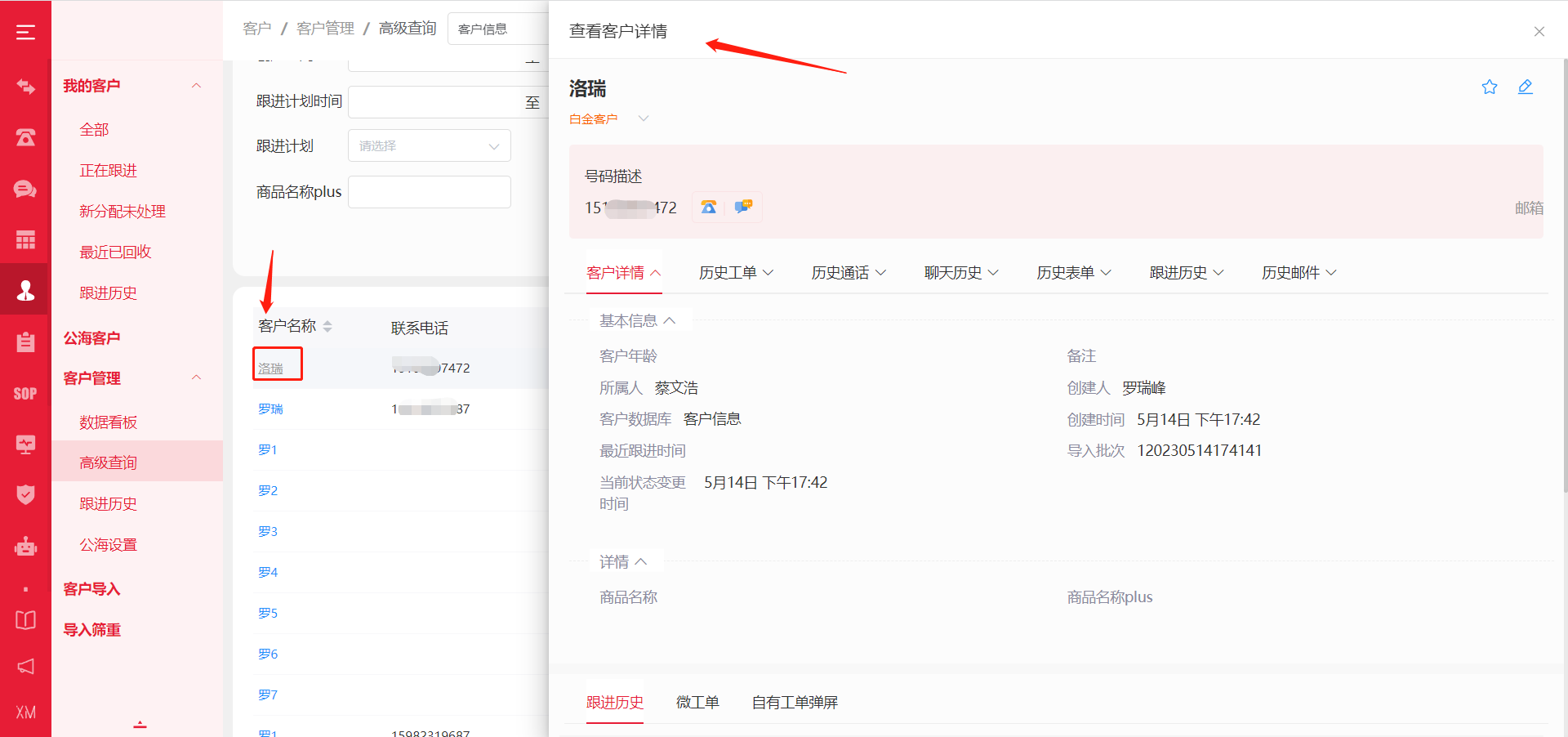Switch to the 微工单 tab
Viewport: 1568px width, 737px height.
(x=697, y=703)
